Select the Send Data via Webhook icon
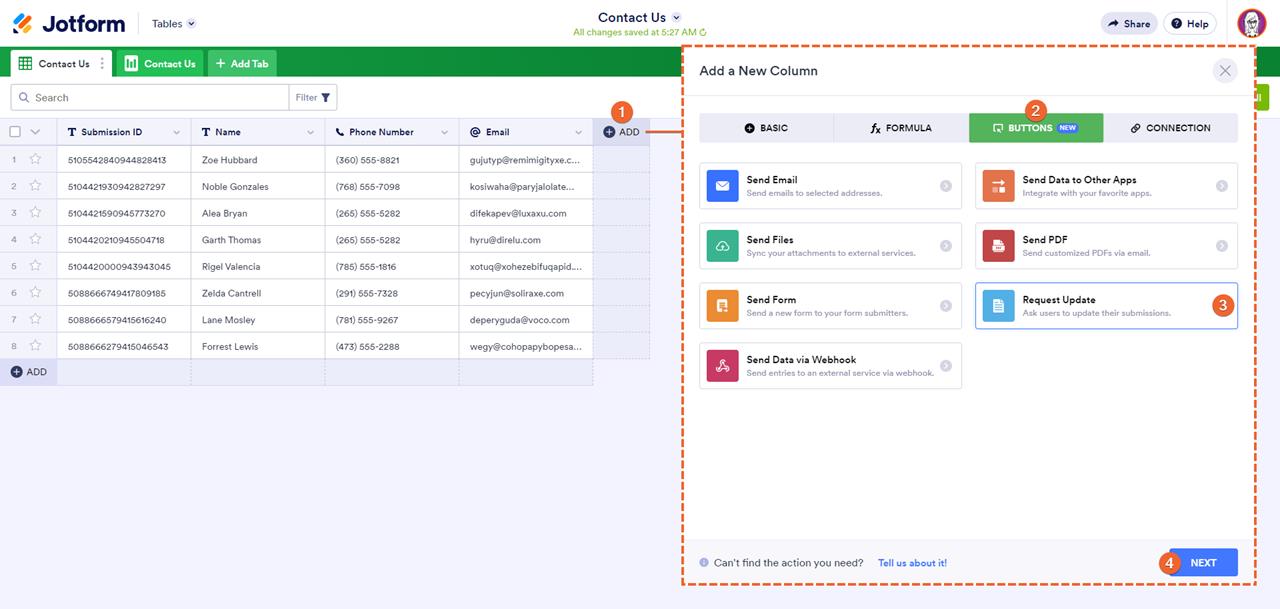The height and width of the screenshot is (609, 1280). tap(722, 365)
